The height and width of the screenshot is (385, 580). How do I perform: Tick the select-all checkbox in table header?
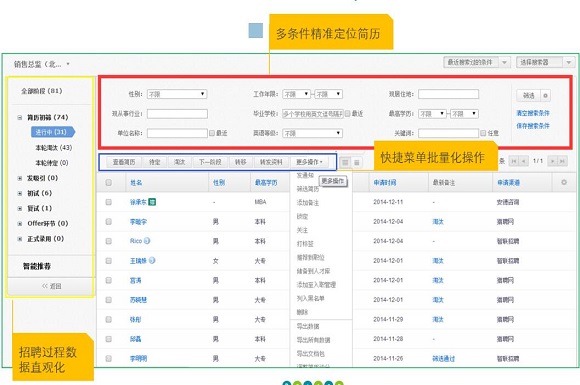coord(108,182)
